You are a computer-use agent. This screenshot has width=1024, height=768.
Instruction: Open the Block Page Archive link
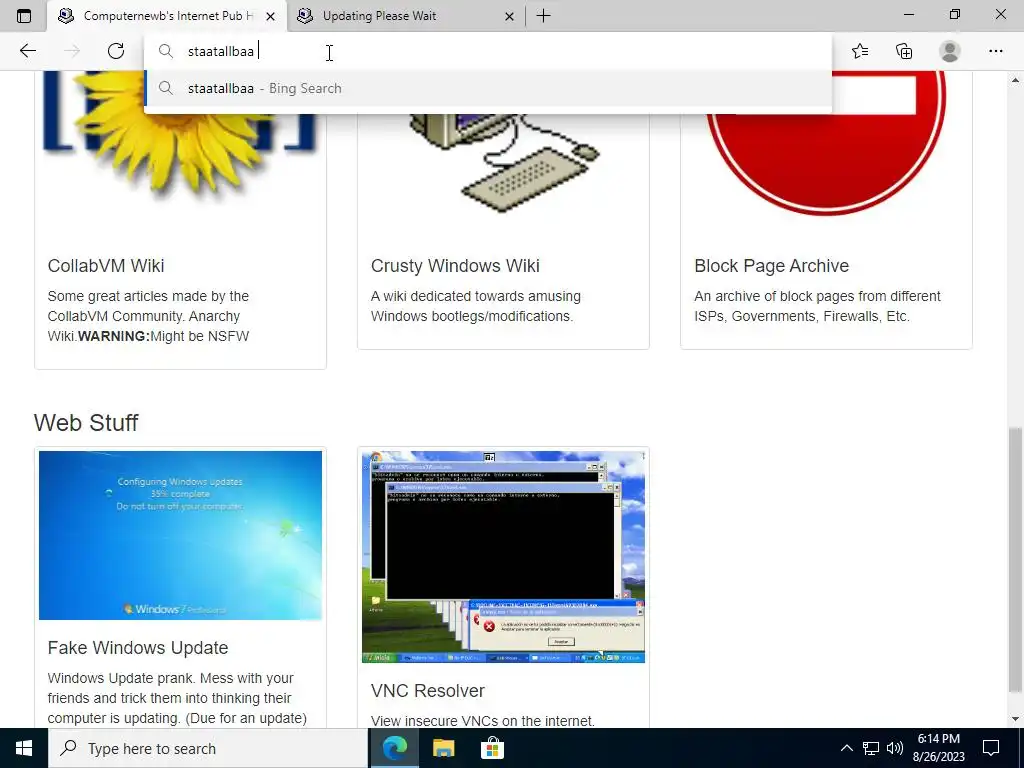click(771, 266)
